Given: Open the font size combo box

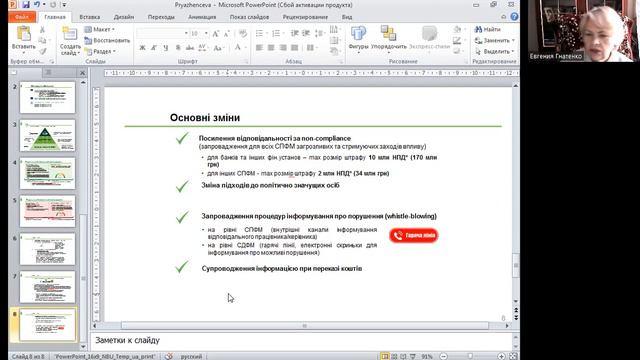Looking at the screenshot, I should tap(199, 33).
